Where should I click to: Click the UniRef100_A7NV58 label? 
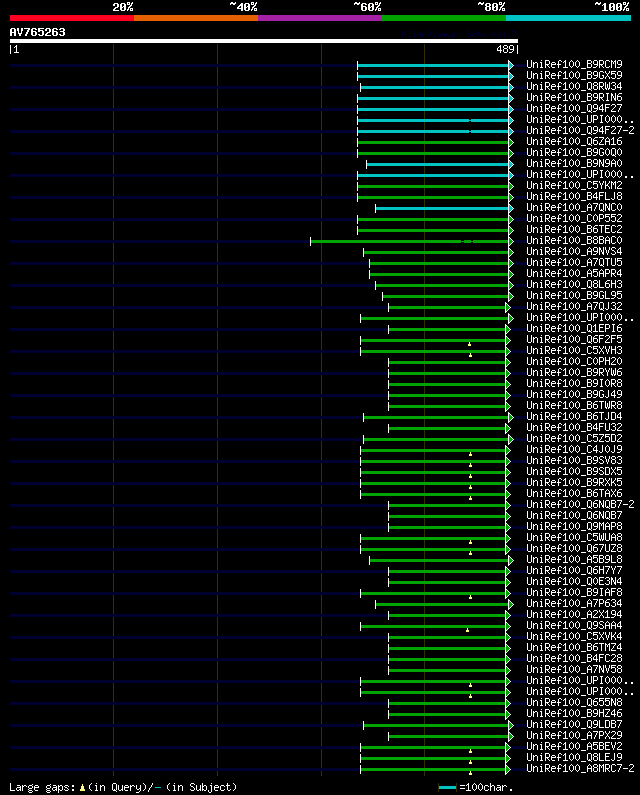pyautogui.click(x=574, y=670)
